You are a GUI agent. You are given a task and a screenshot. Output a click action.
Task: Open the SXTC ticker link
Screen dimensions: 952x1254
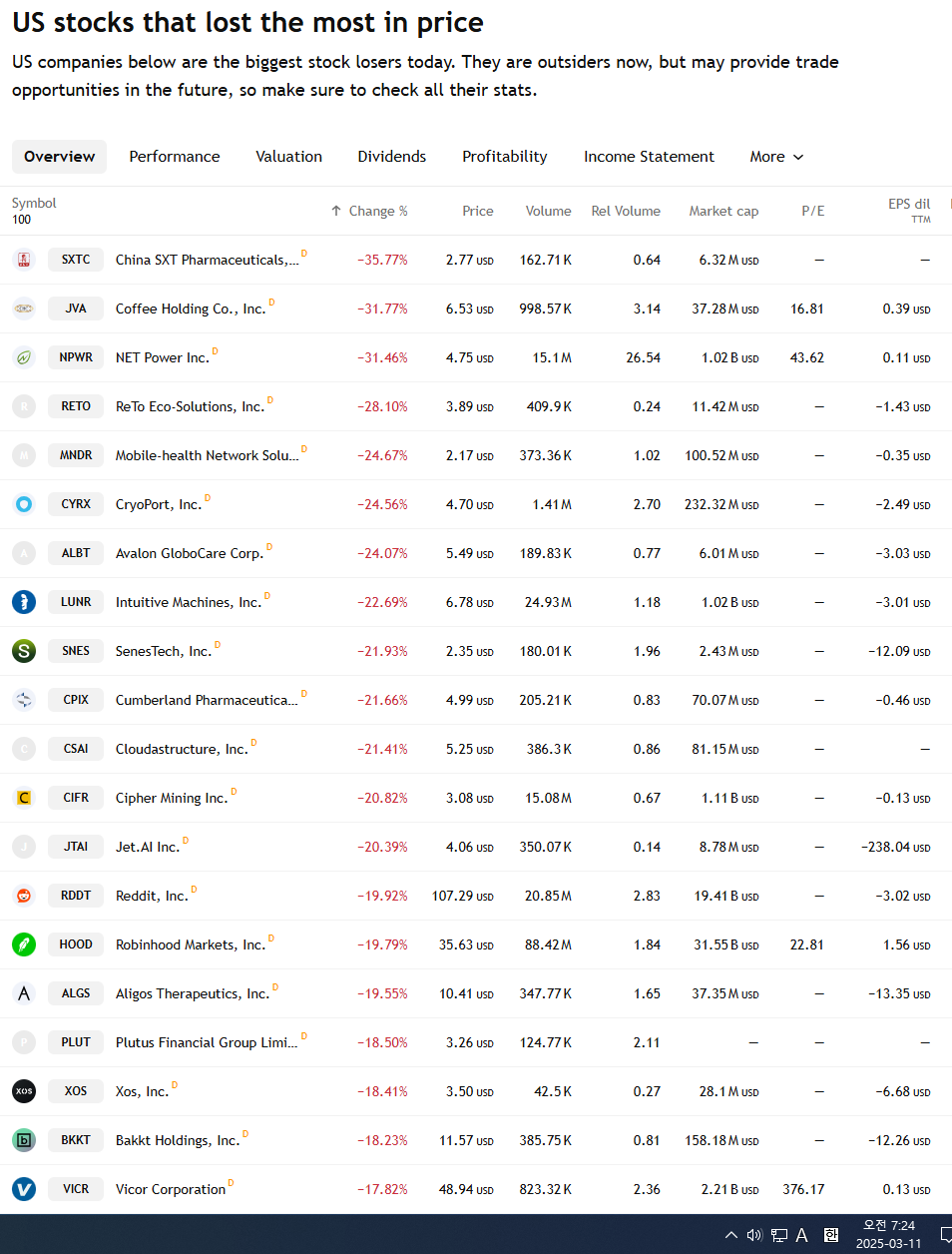[76, 260]
